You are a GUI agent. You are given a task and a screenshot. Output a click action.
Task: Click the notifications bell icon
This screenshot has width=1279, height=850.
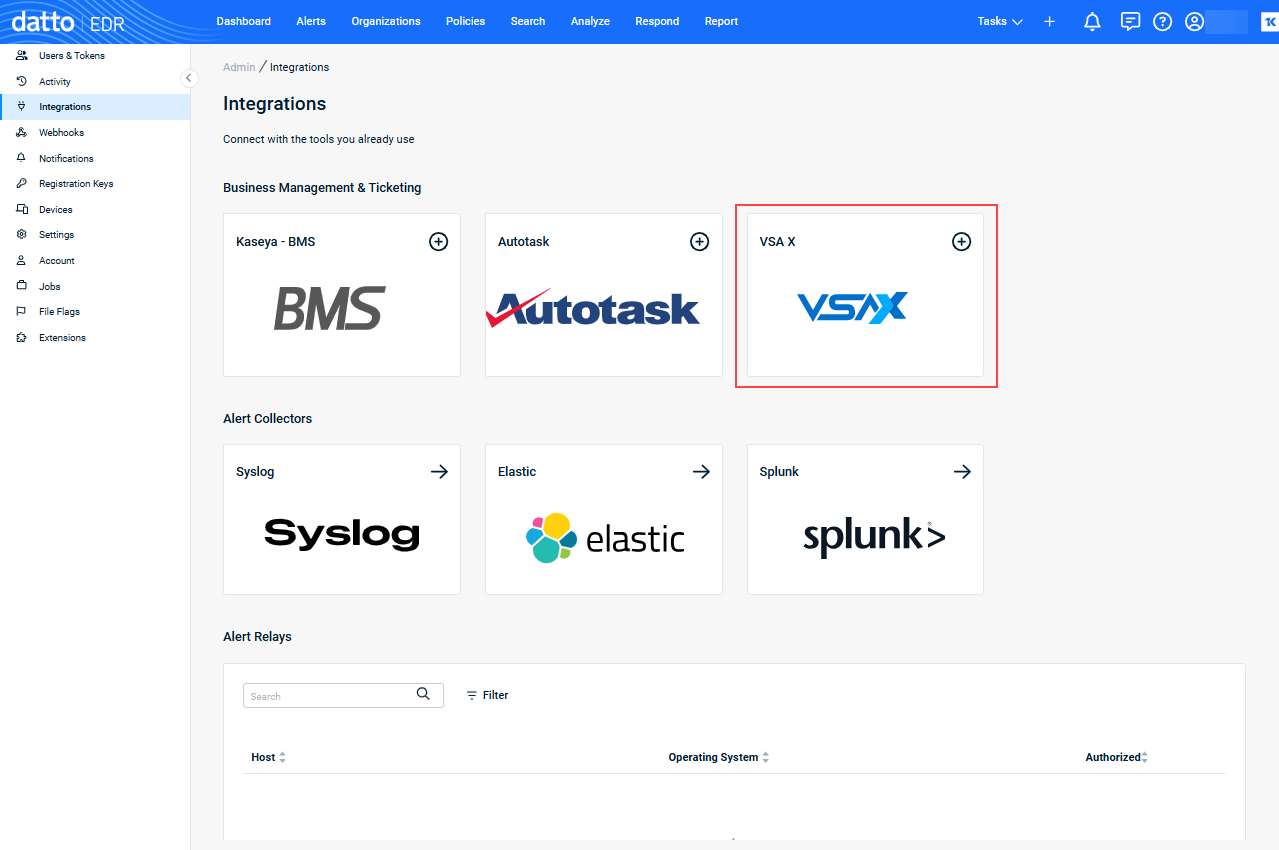1092,21
